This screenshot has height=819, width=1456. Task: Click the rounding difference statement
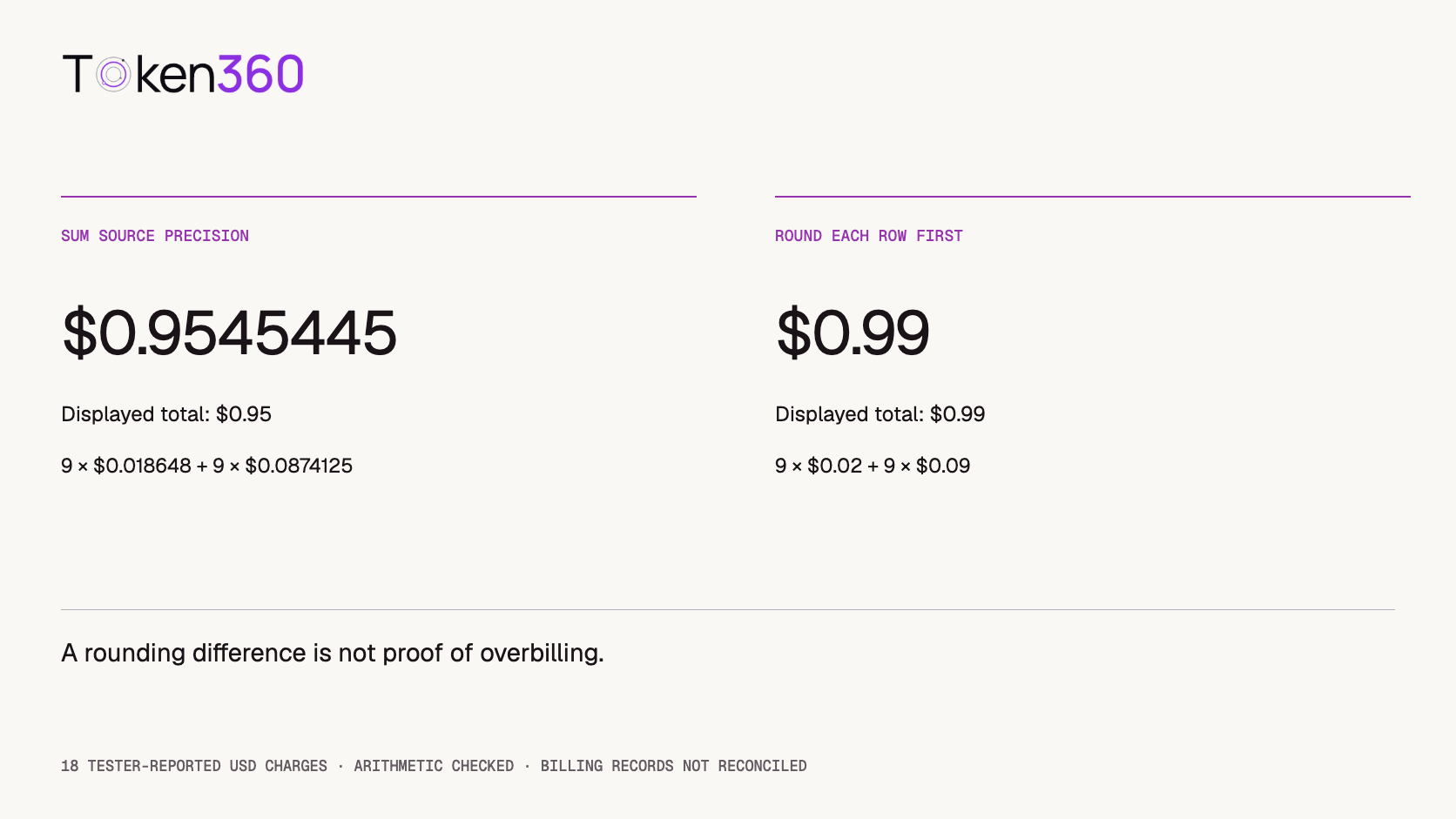333,653
